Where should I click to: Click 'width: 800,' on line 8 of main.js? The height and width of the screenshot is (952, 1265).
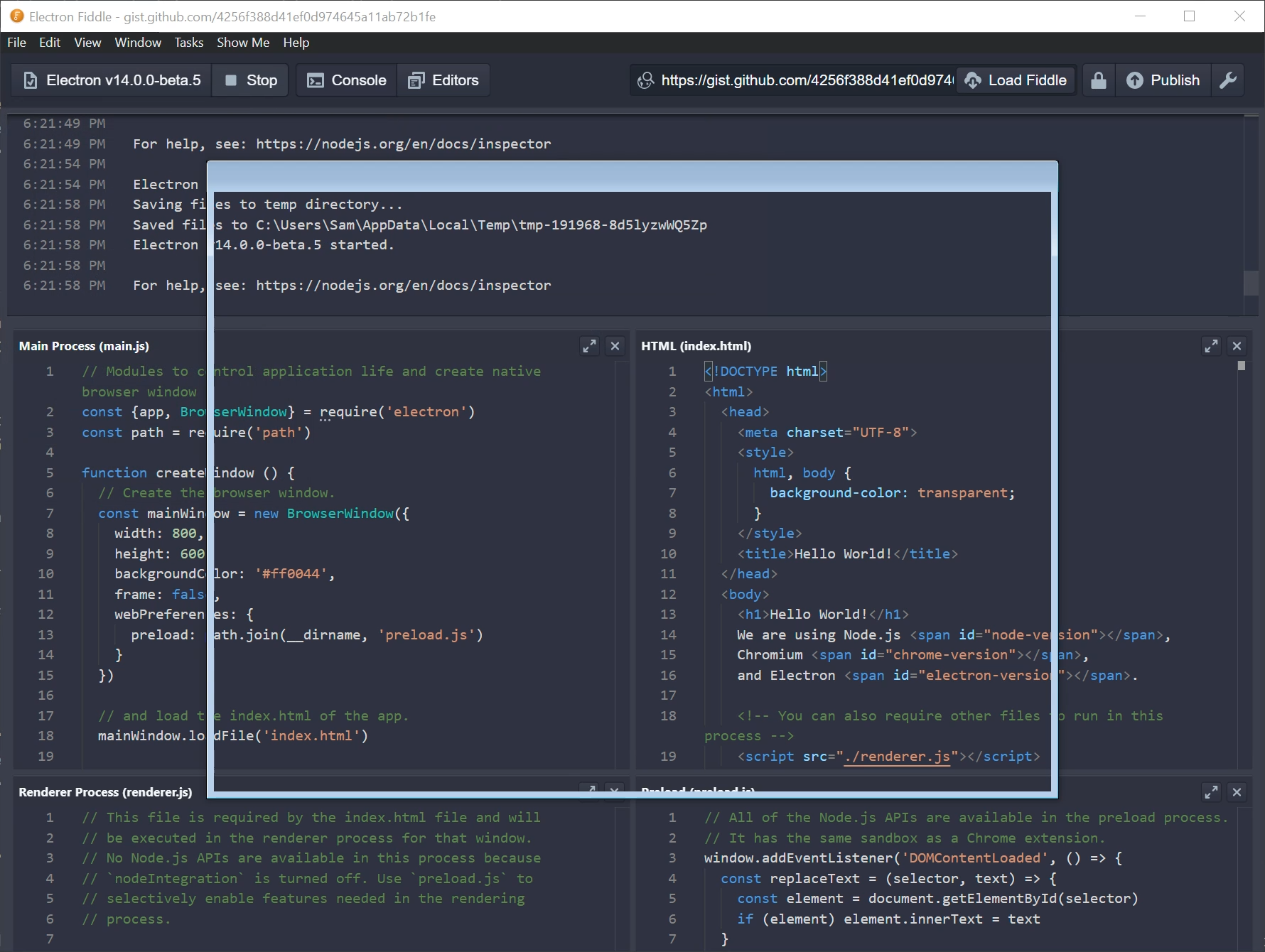159,533
